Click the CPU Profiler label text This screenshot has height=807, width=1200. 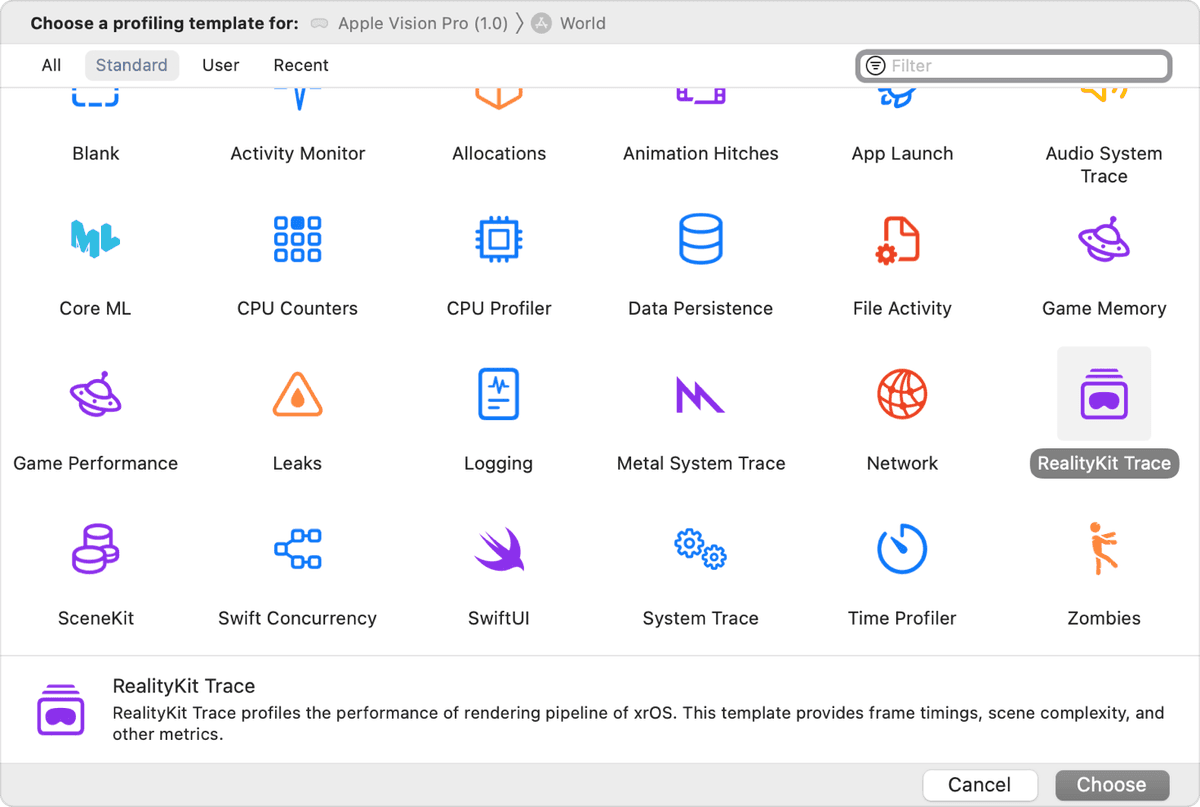499,308
